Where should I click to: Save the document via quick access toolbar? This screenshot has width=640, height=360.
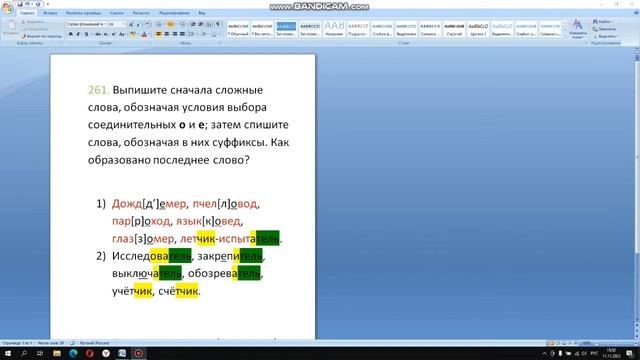point(20,4)
